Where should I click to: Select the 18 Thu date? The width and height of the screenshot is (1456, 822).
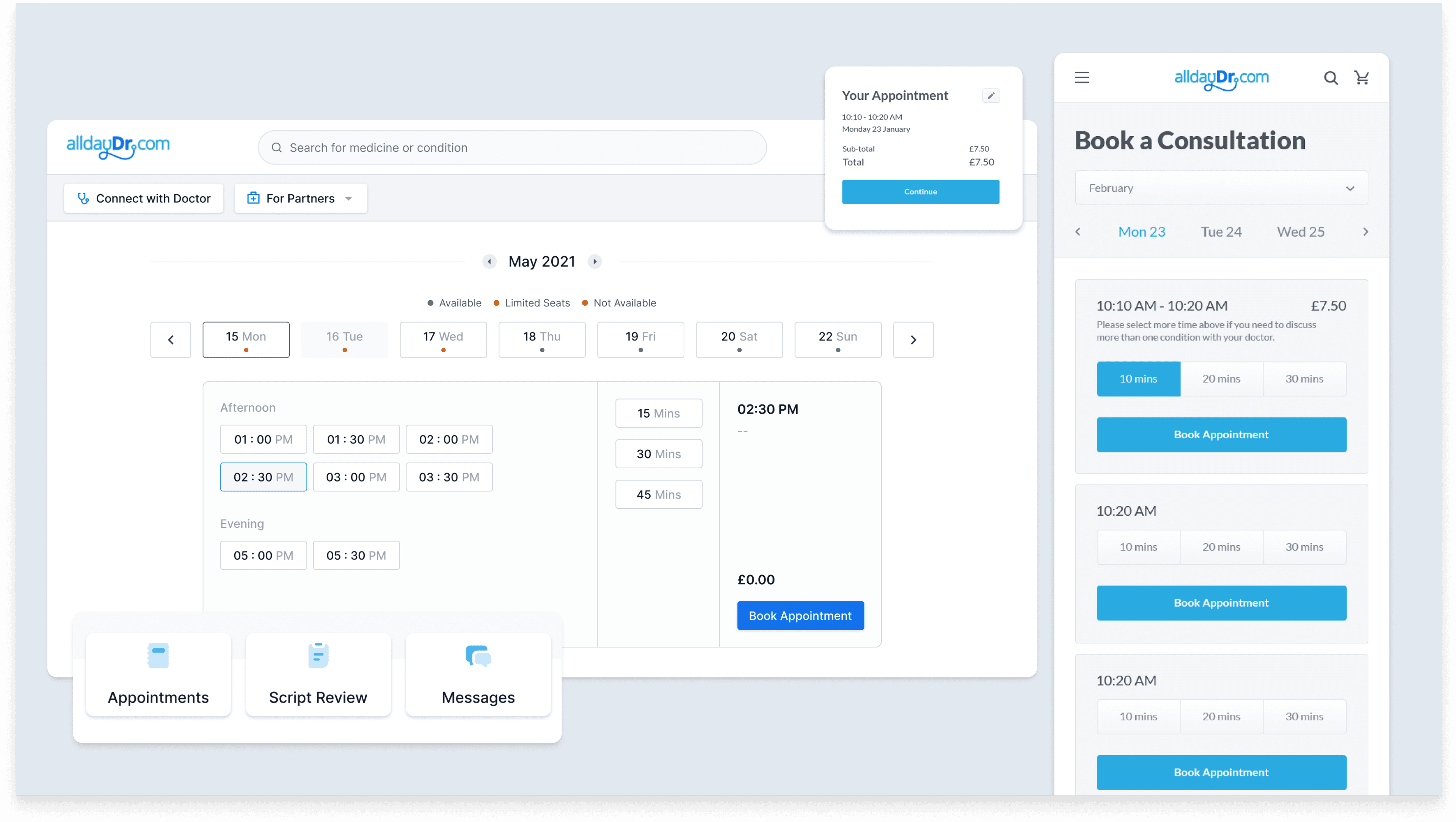542,340
